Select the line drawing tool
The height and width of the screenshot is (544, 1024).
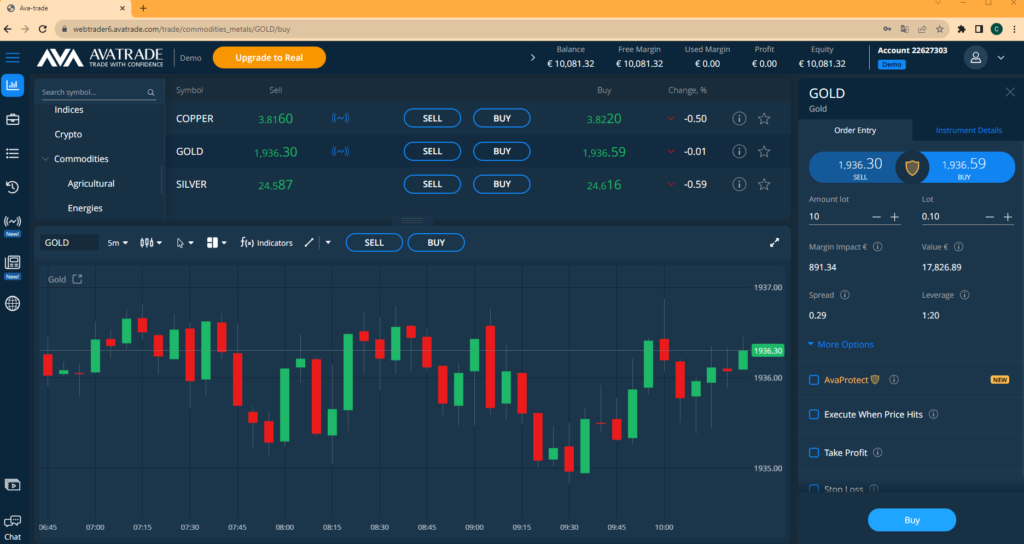click(309, 242)
